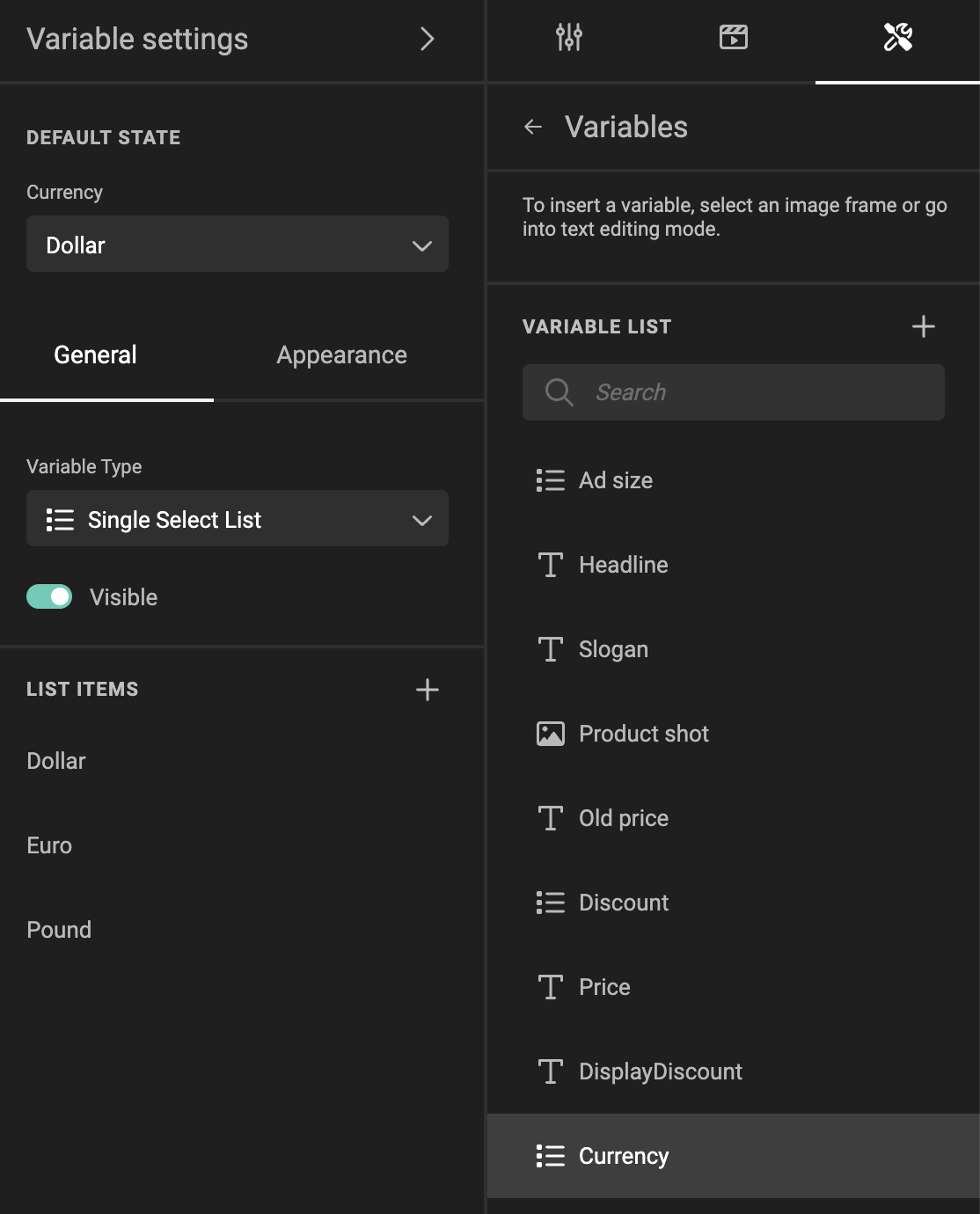Viewport: 980px width, 1214px height.
Task: Click the Old price text icon
Action: (551, 818)
